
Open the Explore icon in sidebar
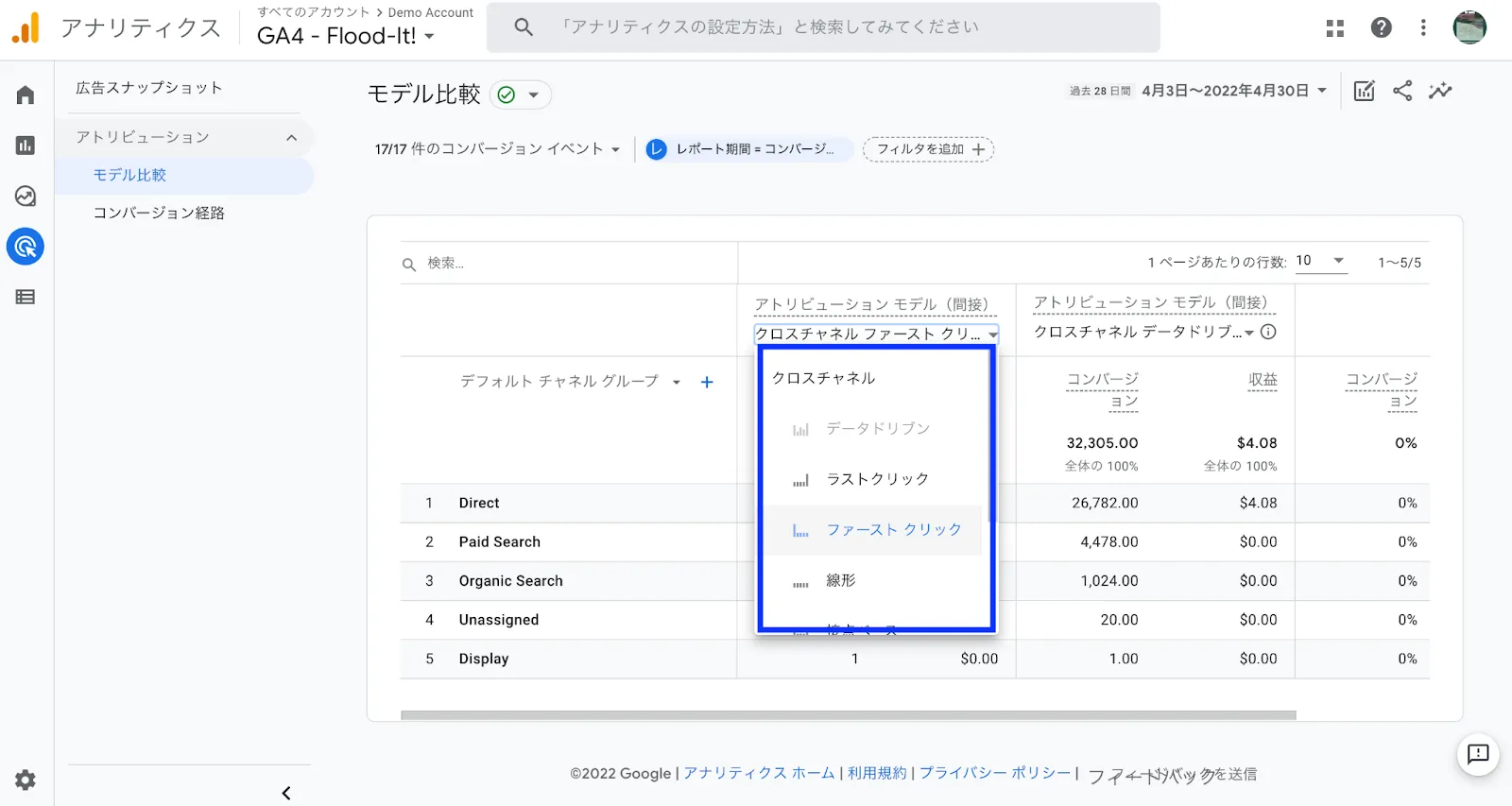pyautogui.click(x=26, y=196)
